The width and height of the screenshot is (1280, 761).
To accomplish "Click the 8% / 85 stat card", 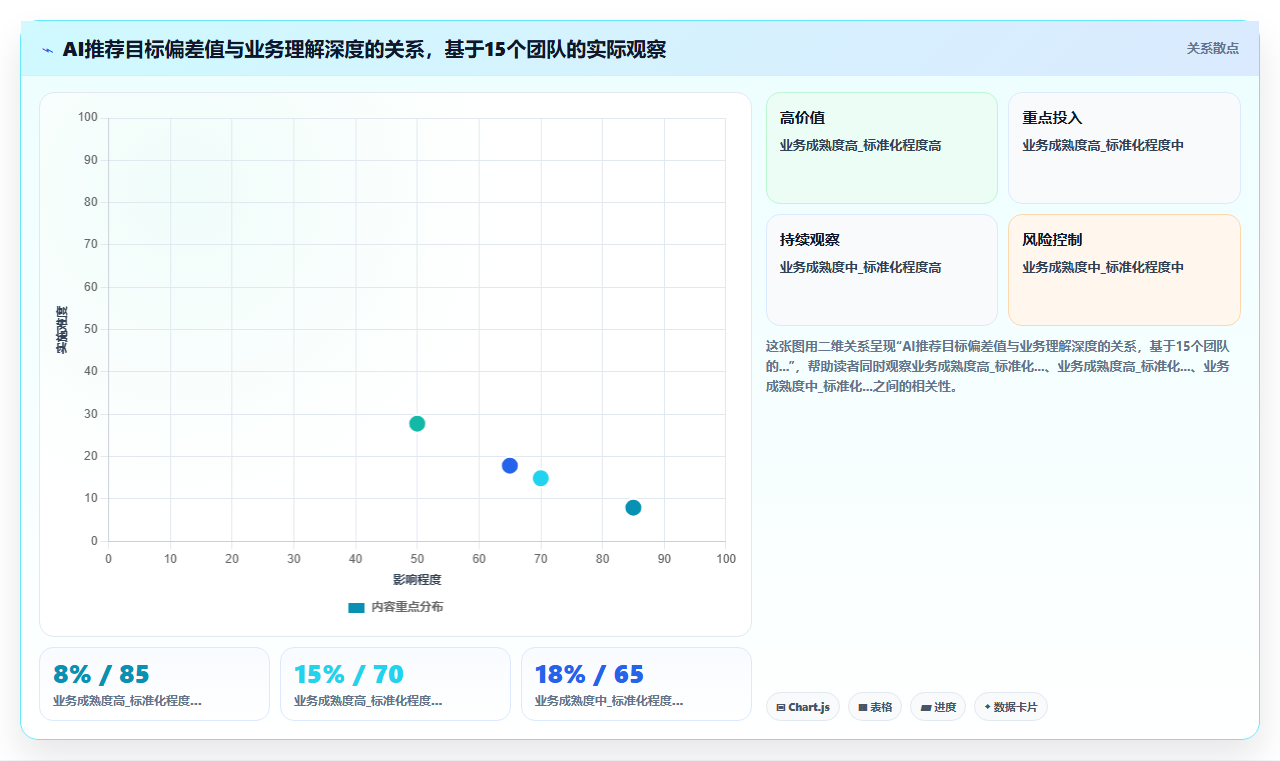I will point(154,684).
